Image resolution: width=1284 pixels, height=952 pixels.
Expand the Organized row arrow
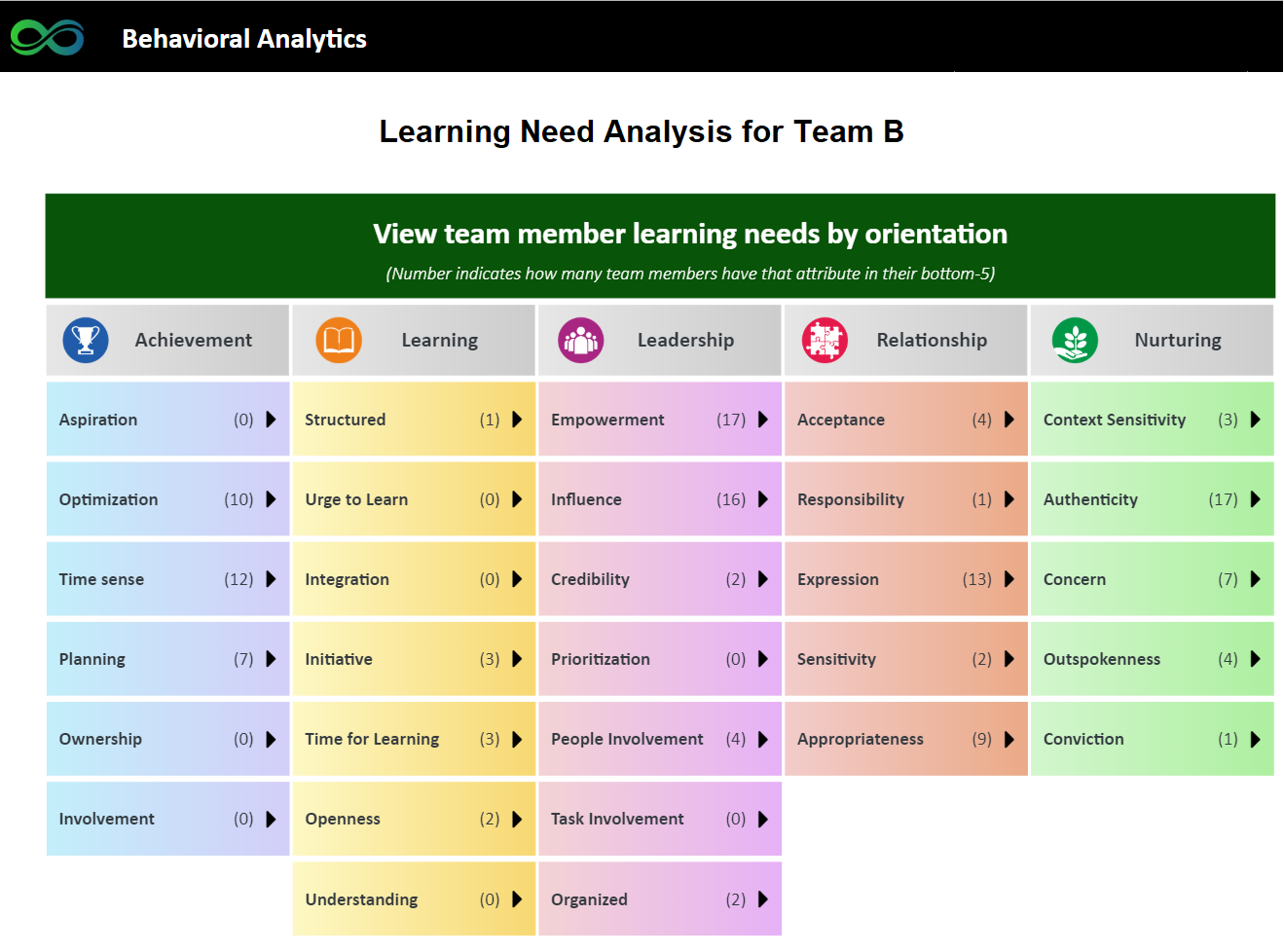point(763,899)
